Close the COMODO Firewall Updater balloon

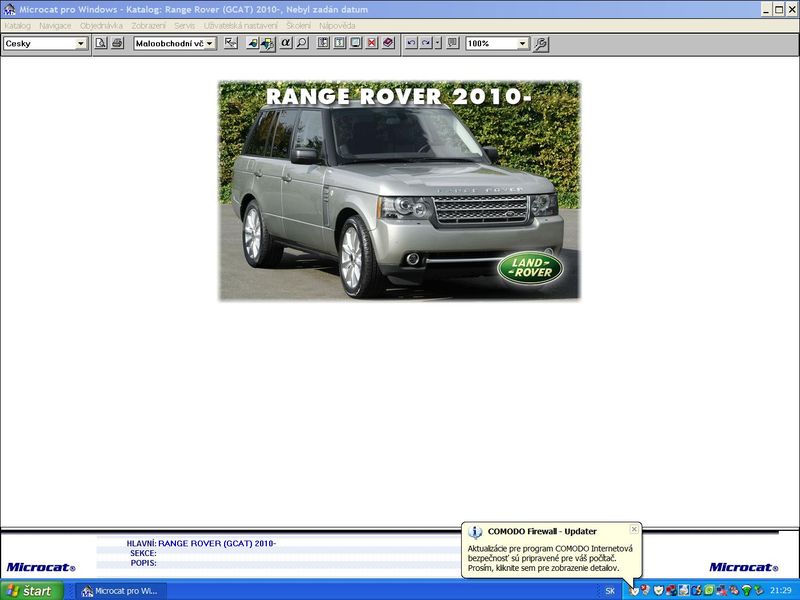pos(634,529)
